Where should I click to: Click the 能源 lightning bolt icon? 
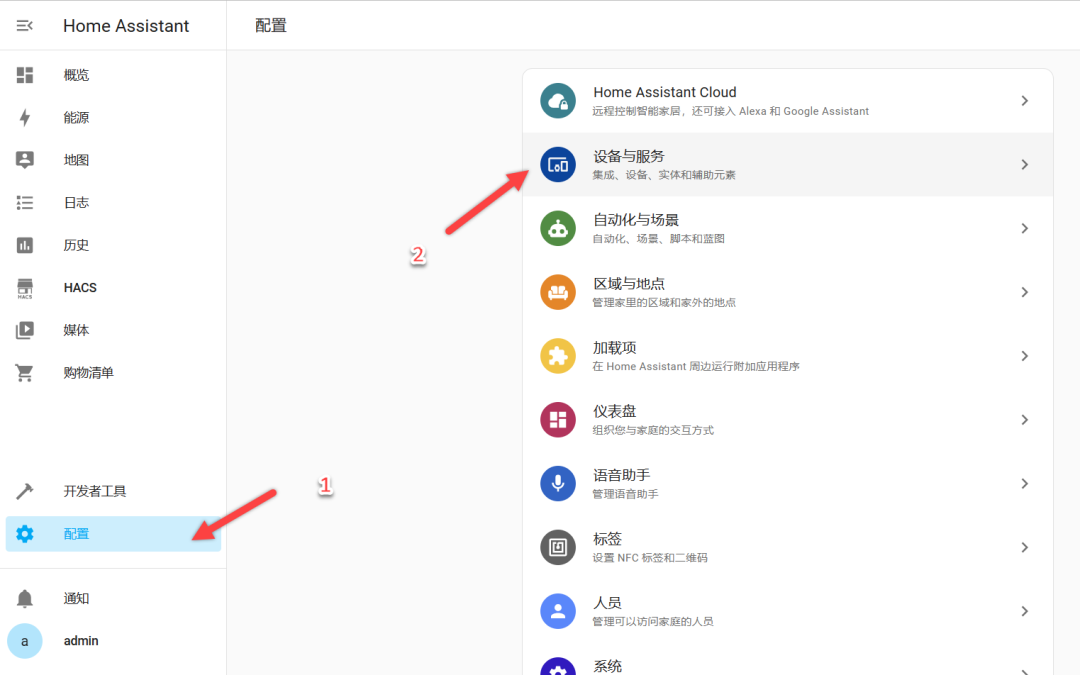coord(24,117)
